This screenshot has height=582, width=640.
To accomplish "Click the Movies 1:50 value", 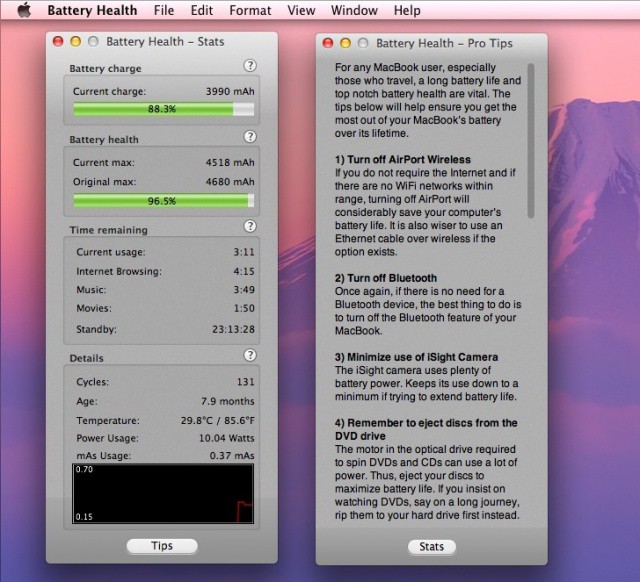I will pos(244,308).
